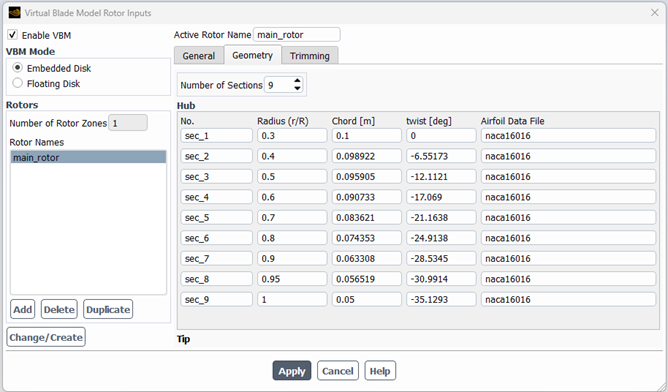Screen dimensions: 668x392
Task: Edit the twist value -24.9138
Action: click(441, 238)
